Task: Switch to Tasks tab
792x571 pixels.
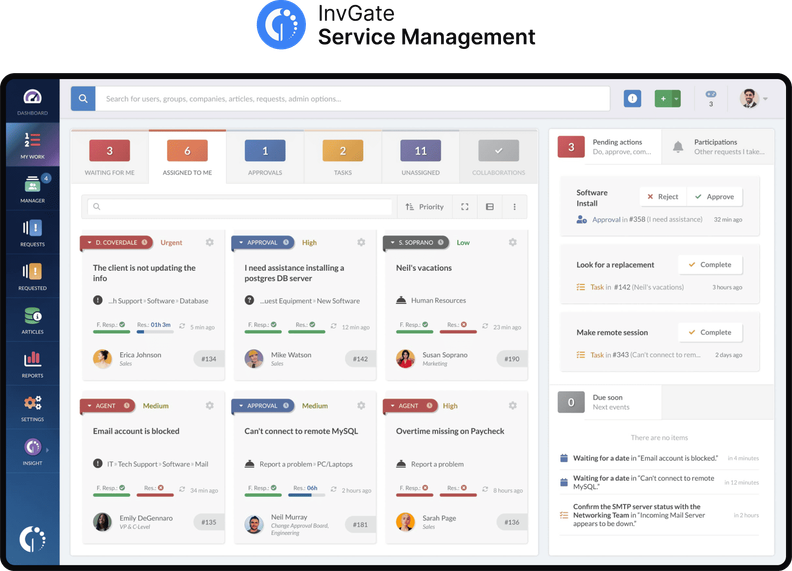Action: (343, 157)
